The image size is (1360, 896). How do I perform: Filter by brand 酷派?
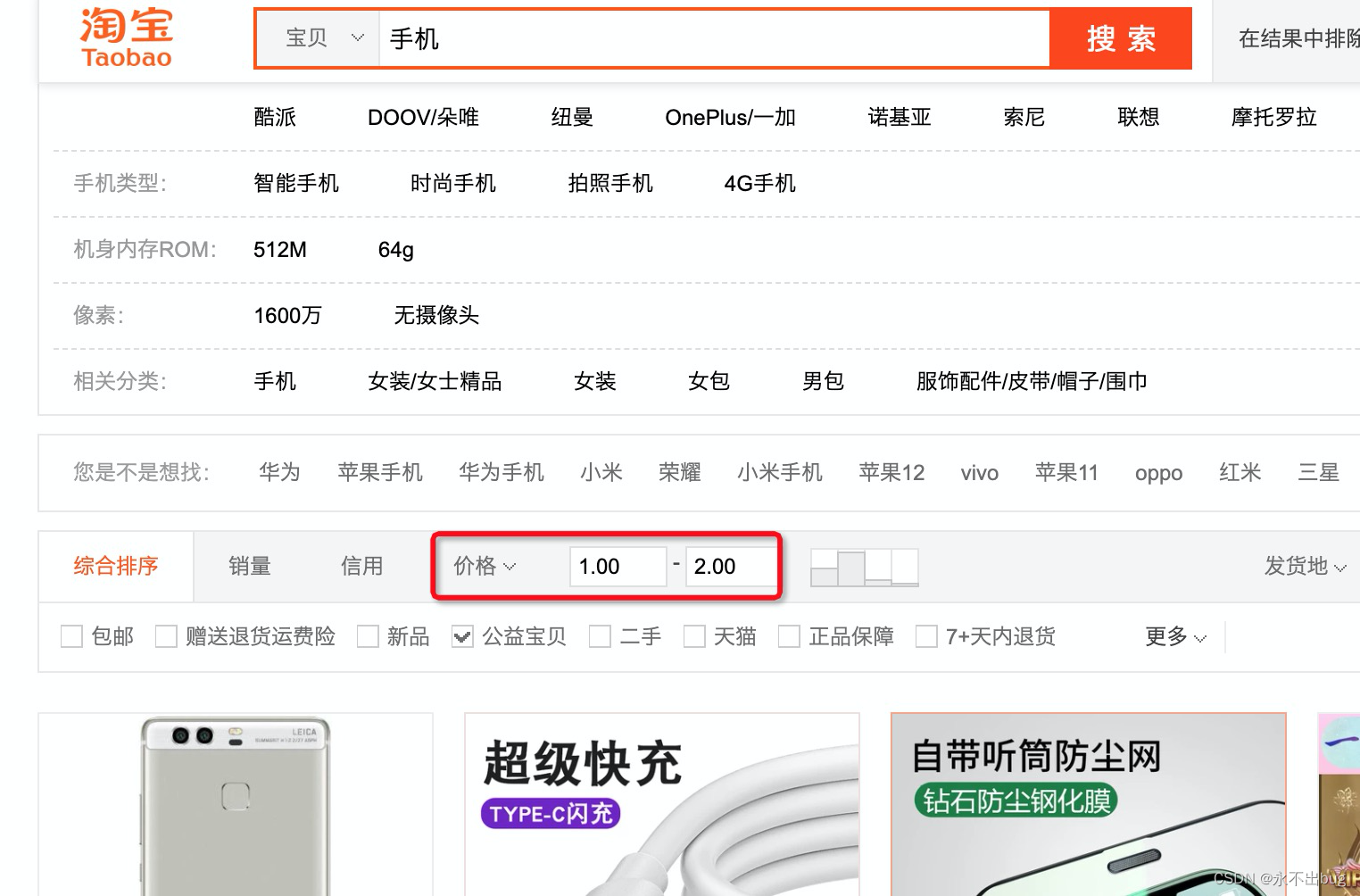pos(275,117)
